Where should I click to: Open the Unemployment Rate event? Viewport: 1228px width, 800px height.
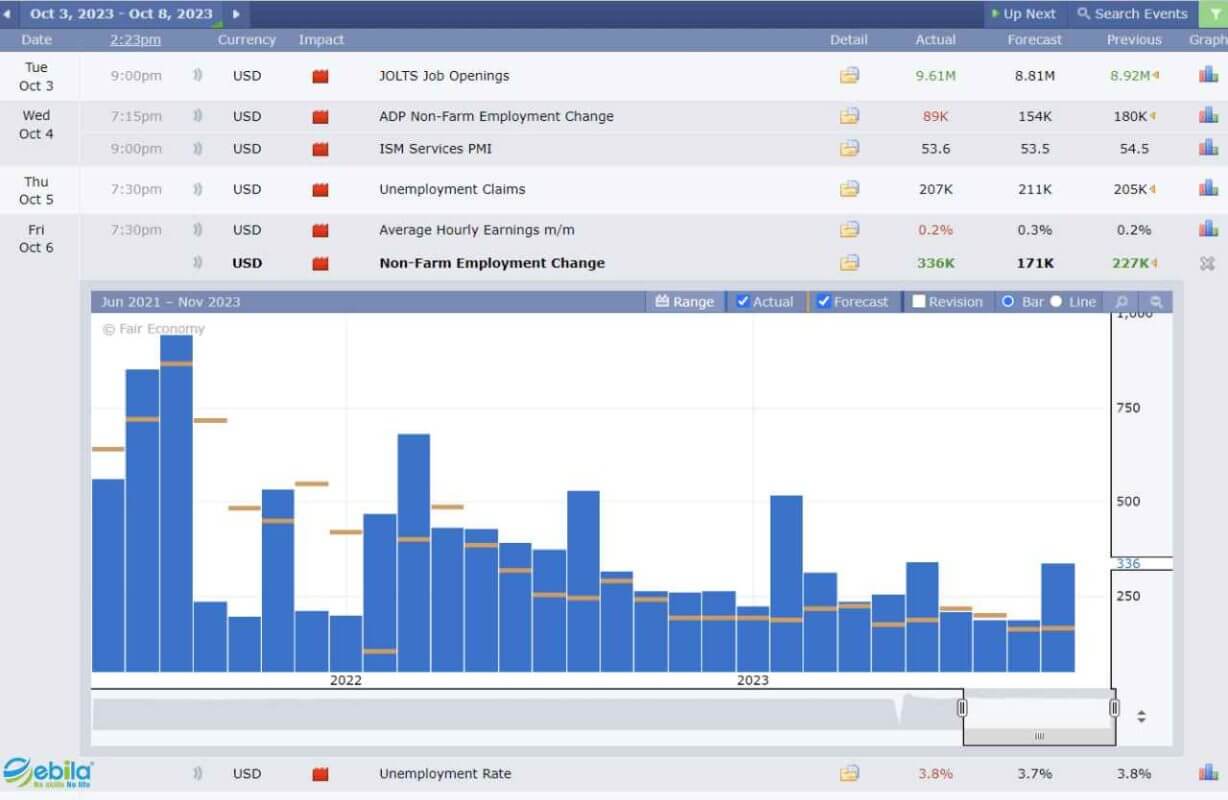(x=445, y=773)
